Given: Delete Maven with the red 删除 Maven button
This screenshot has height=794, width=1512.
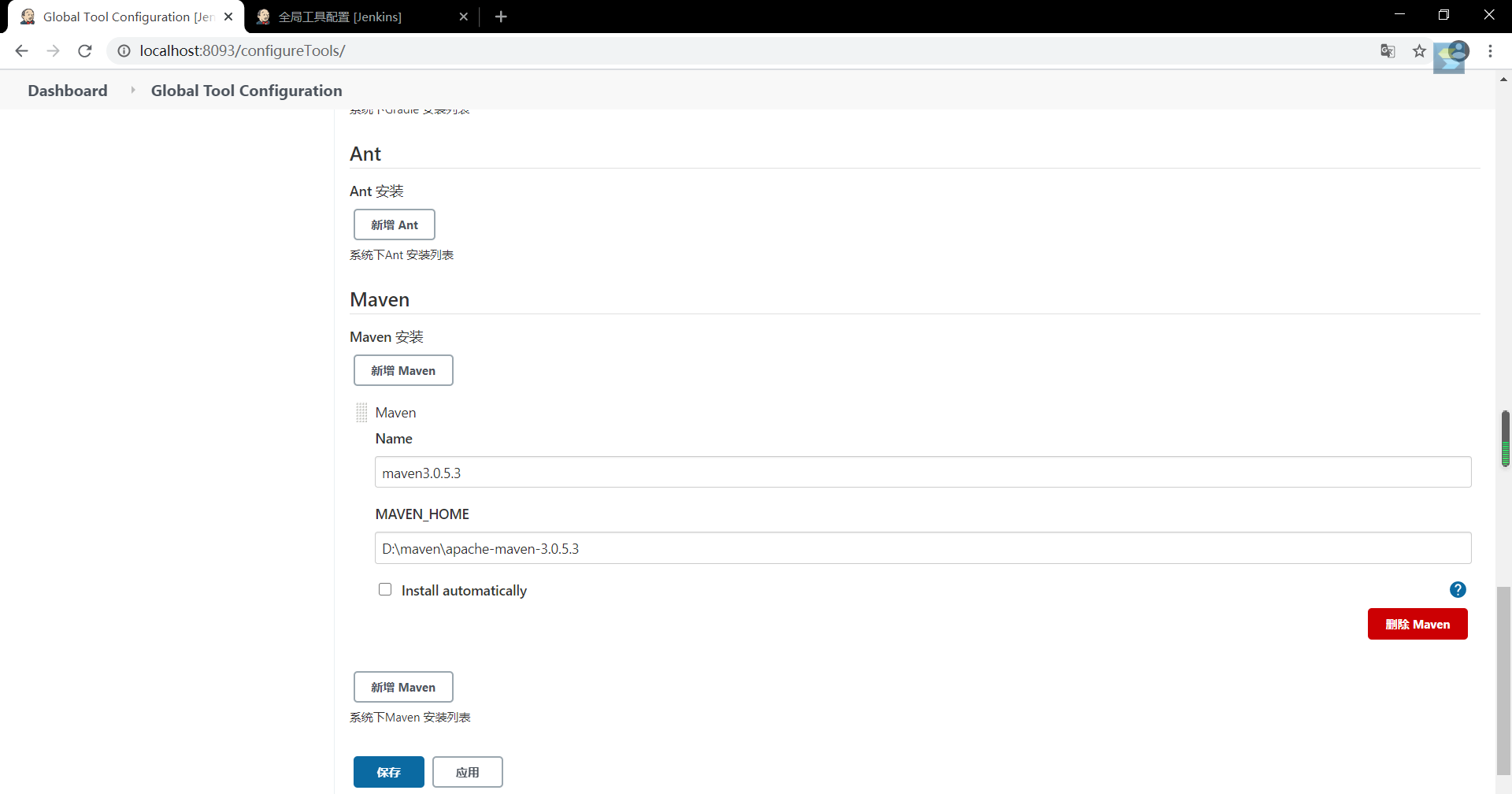Looking at the screenshot, I should pos(1417,624).
